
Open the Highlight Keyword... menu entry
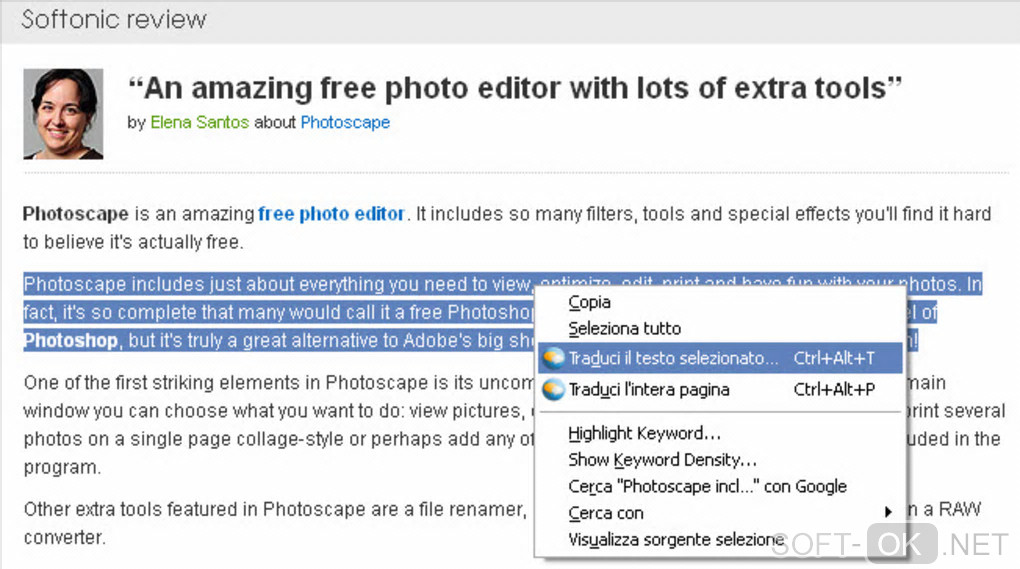coord(644,433)
